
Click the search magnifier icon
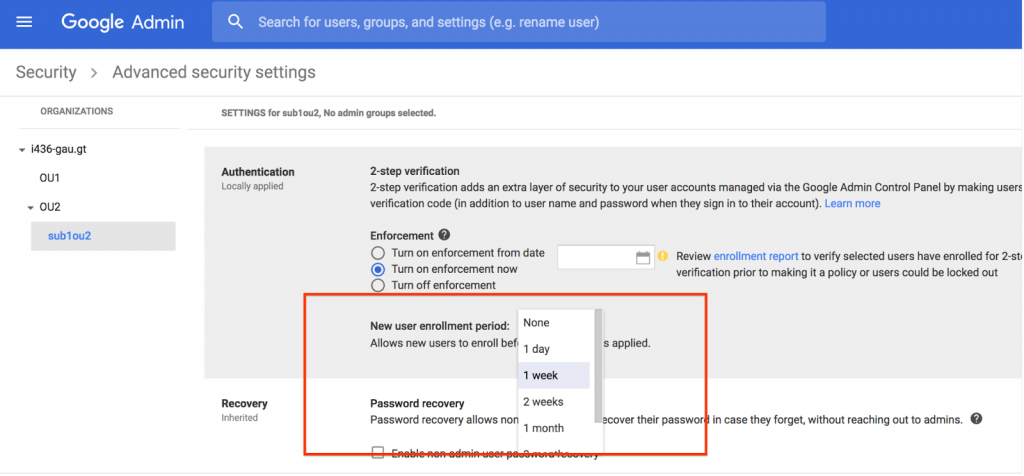235,22
